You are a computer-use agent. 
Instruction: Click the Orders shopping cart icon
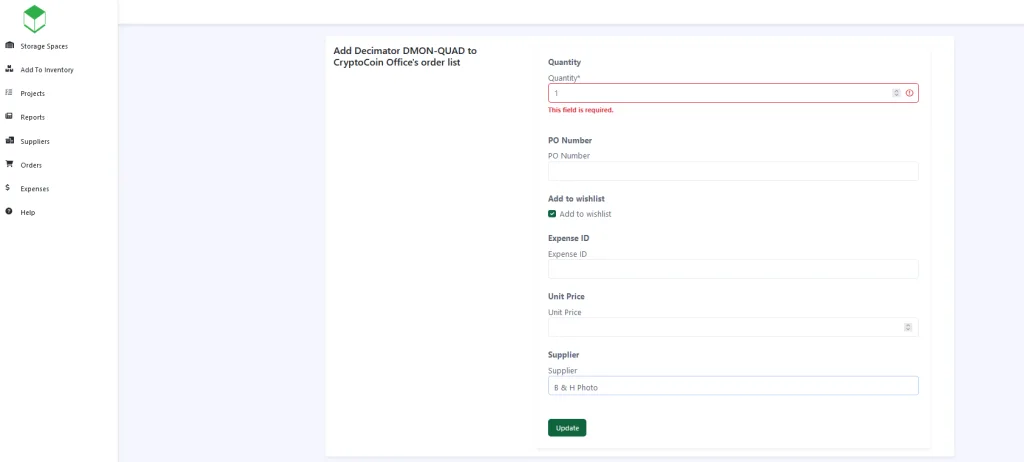tap(9, 164)
